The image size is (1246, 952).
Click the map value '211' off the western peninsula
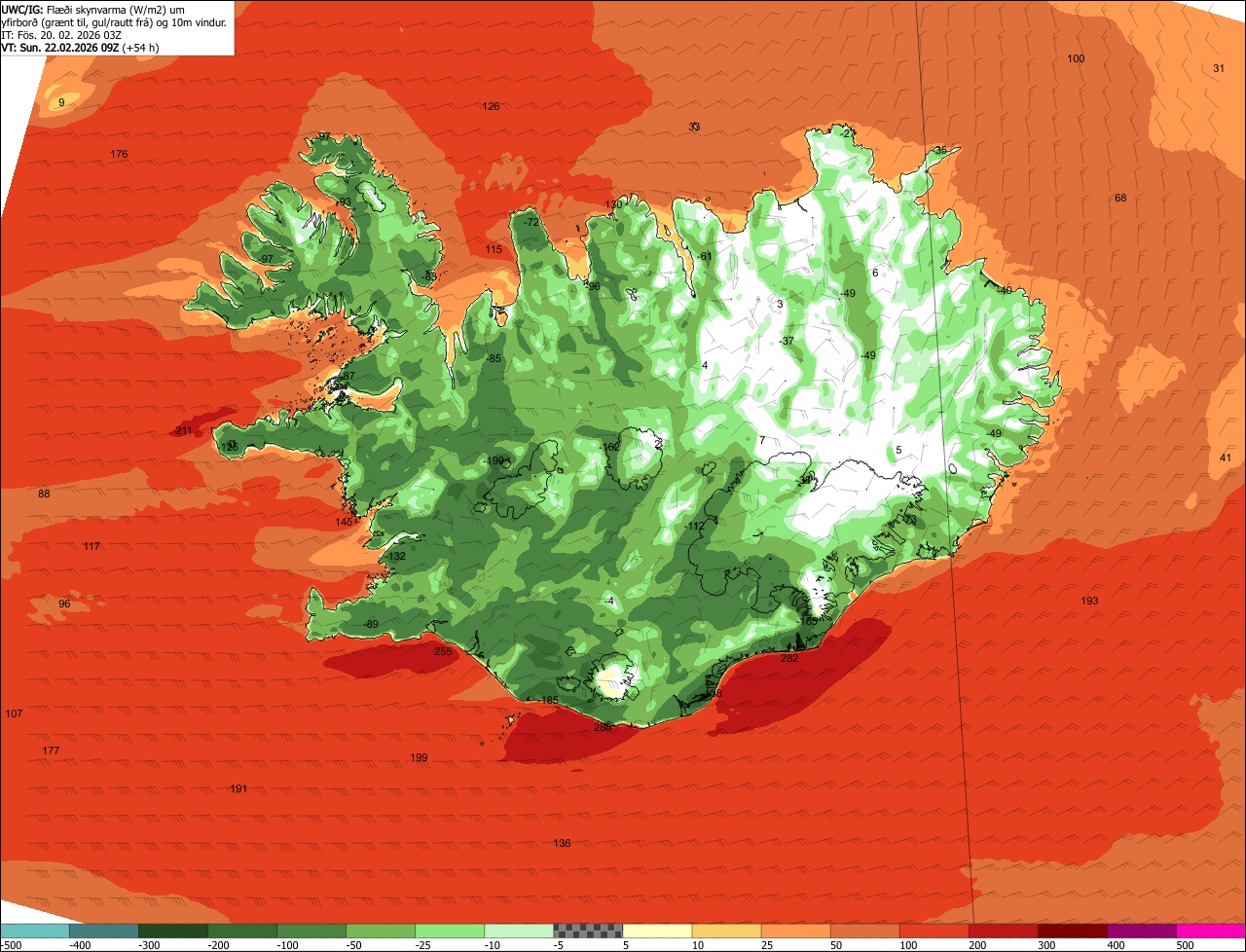pyautogui.click(x=183, y=430)
